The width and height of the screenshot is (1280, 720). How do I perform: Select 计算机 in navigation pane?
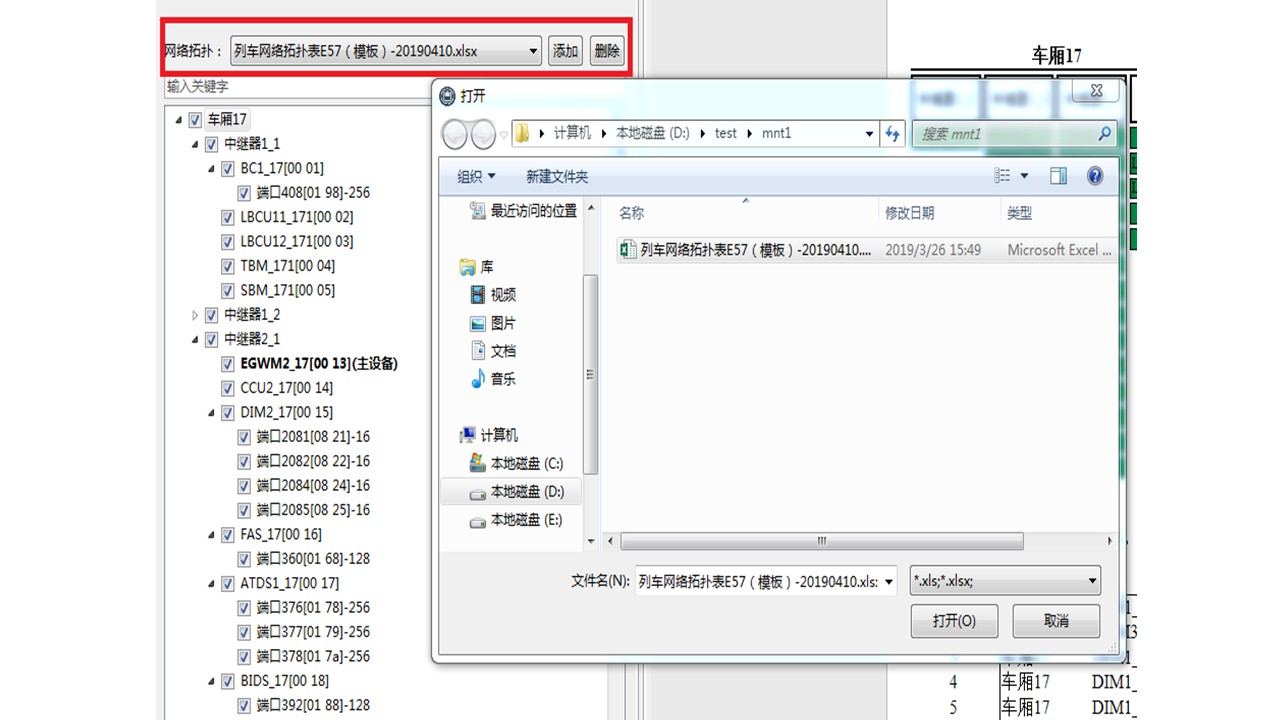[489, 435]
